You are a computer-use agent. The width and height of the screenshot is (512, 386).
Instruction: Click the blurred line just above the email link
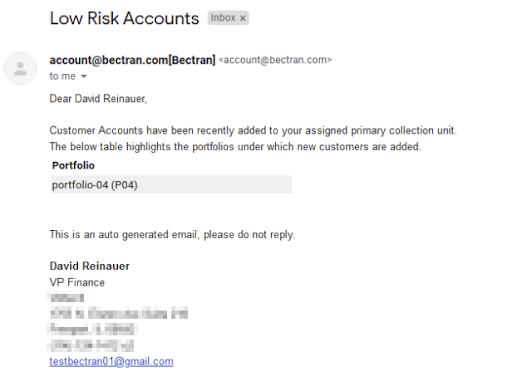[x=91, y=345]
